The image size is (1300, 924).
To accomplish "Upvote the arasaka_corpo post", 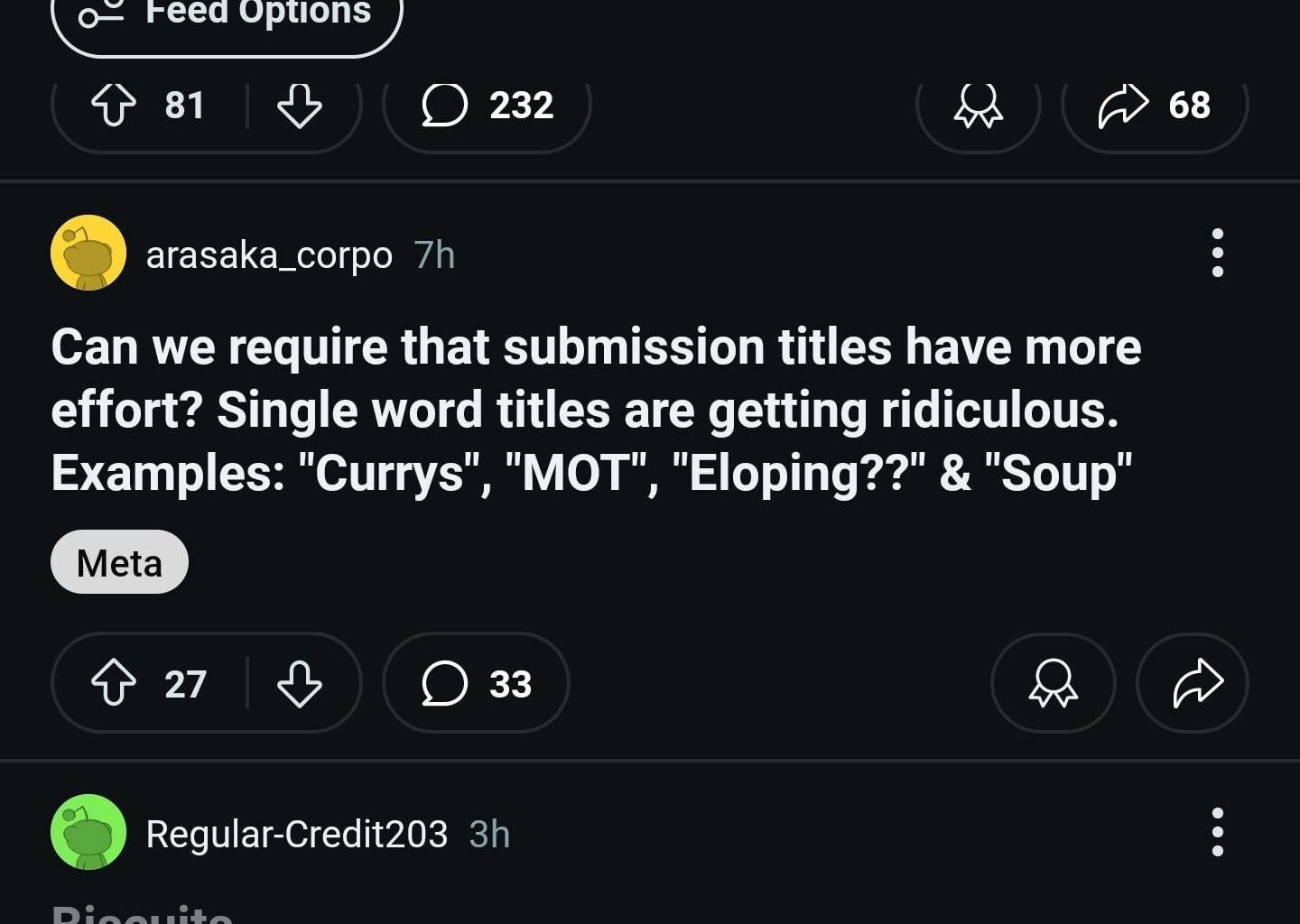I will point(114,683).
